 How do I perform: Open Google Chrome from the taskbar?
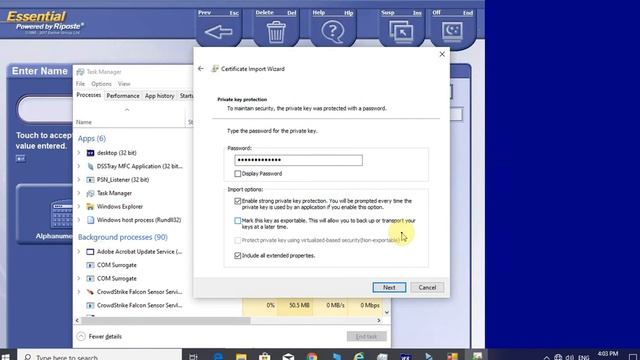click(312, 356)
